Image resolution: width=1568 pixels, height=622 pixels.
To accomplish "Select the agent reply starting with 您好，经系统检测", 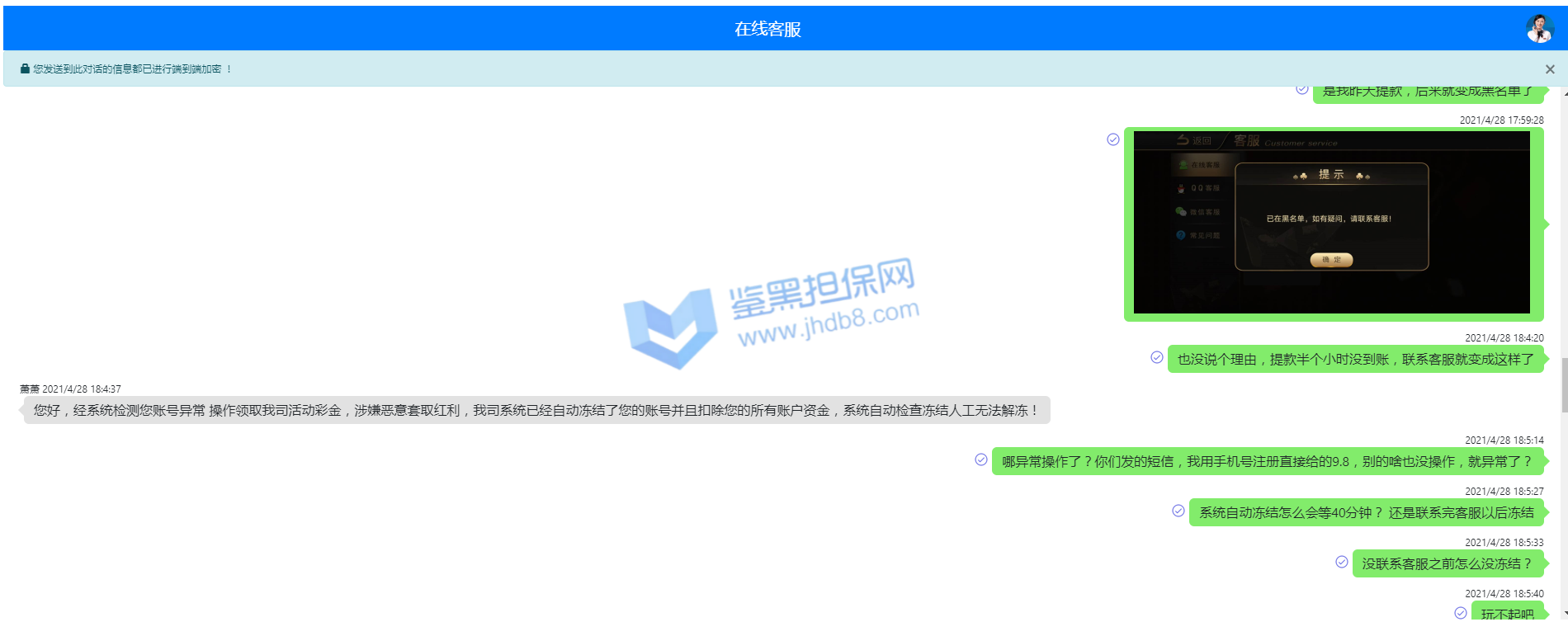I will [536, 410].
